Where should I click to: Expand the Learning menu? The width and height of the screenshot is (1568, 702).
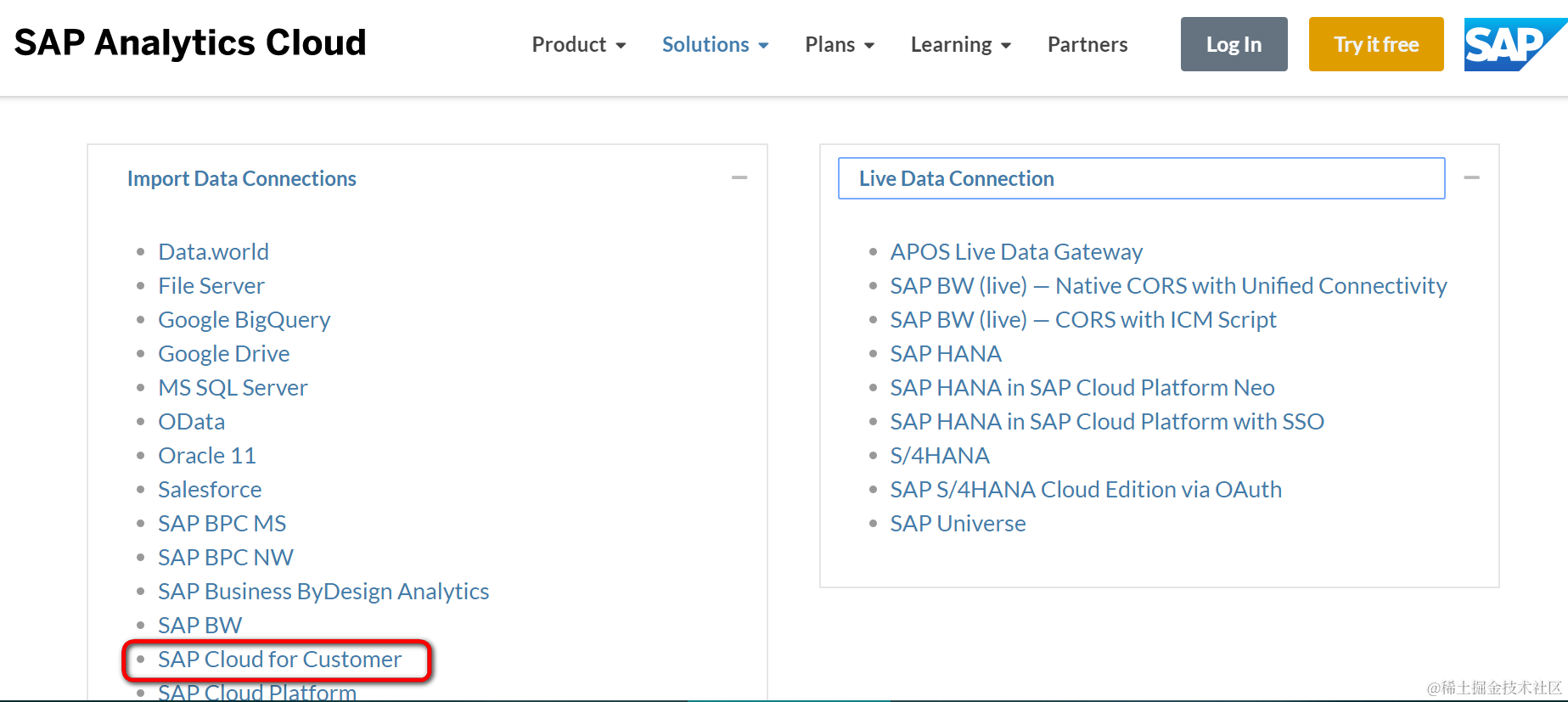pyautogui.click(x=960, y=45)
